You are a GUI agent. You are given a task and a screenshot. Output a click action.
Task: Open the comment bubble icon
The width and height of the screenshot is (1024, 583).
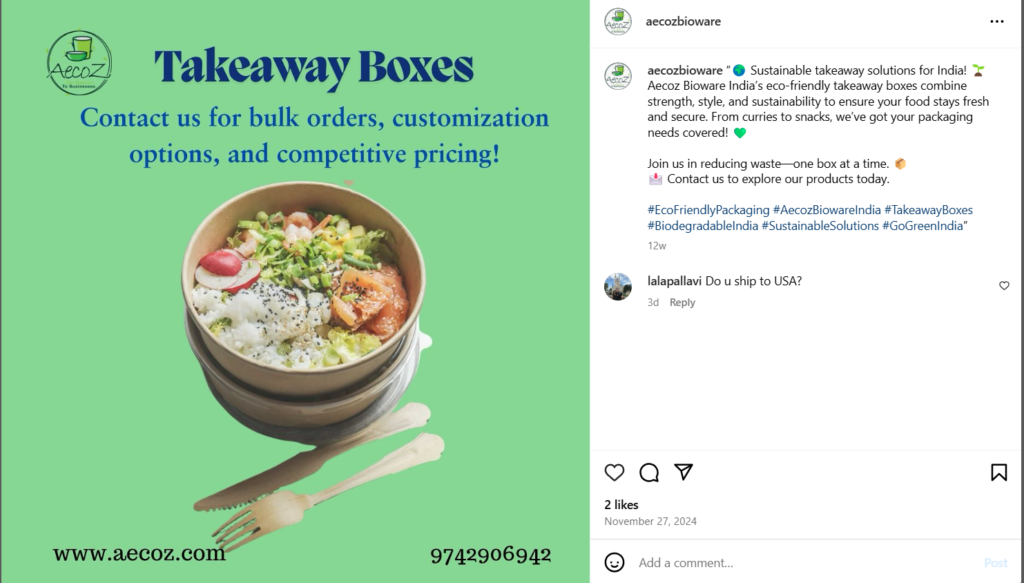[649, 472]
